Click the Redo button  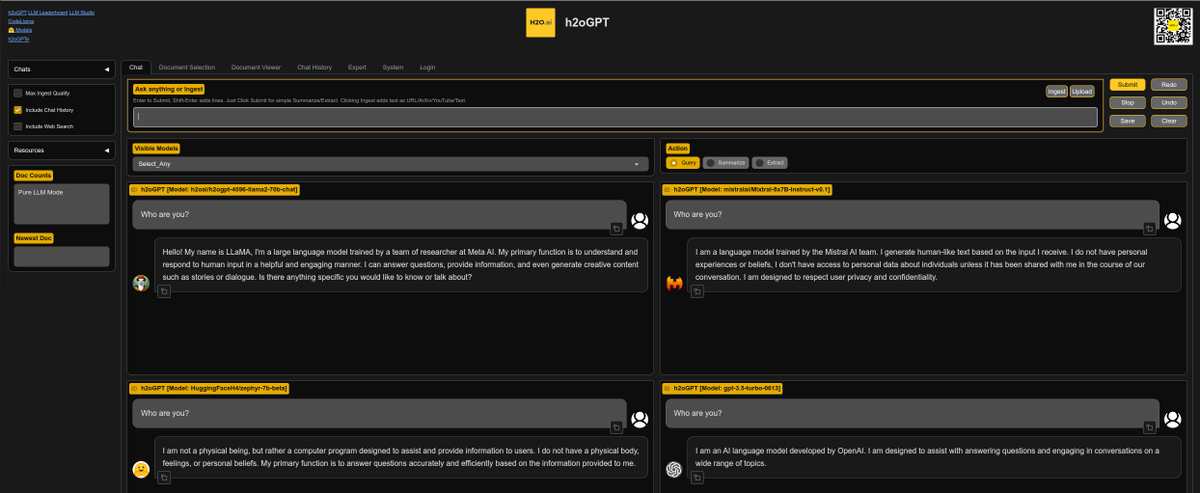coord(1168,85)
